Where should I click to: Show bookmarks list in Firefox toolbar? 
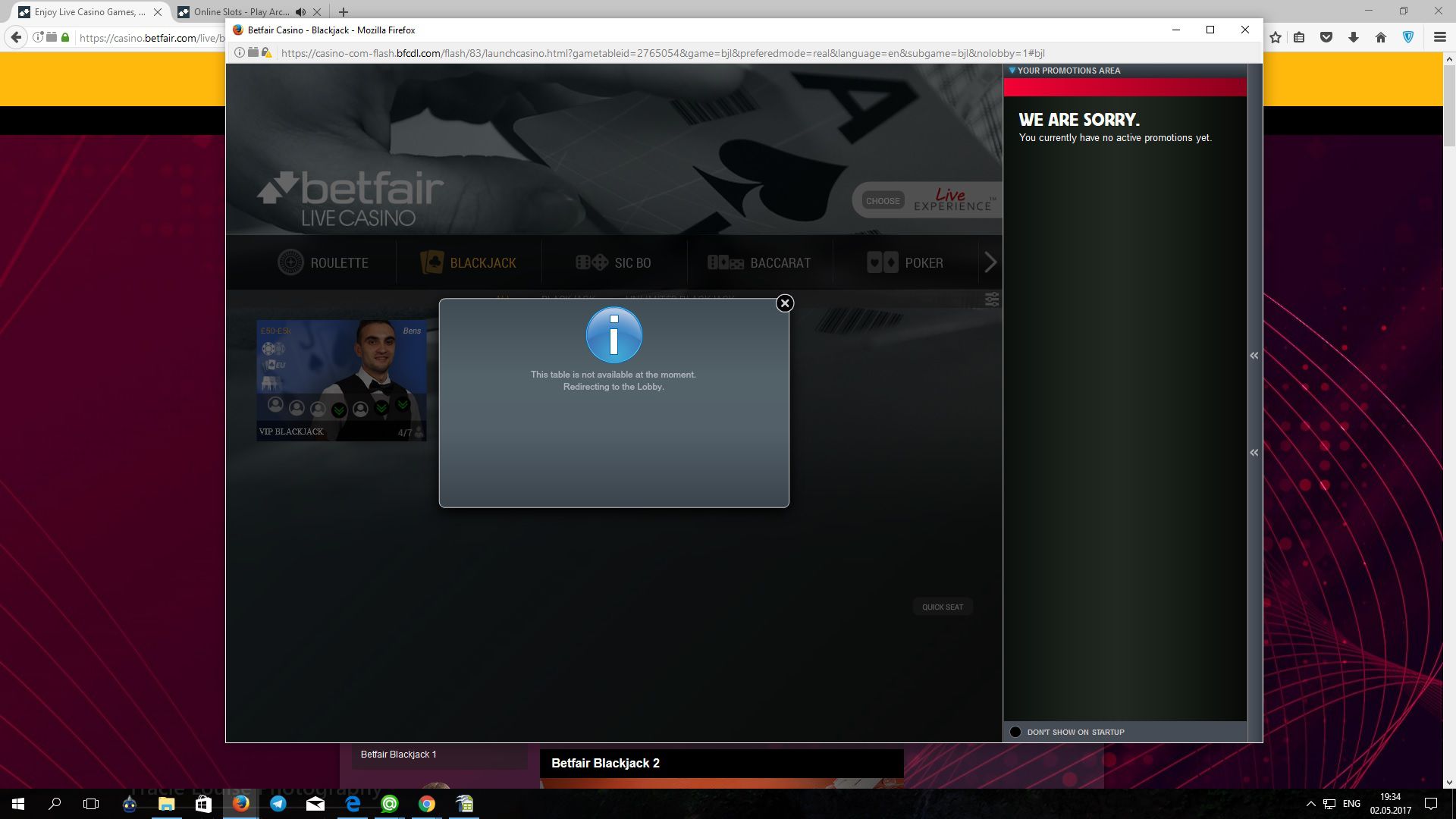(1299, 37)
